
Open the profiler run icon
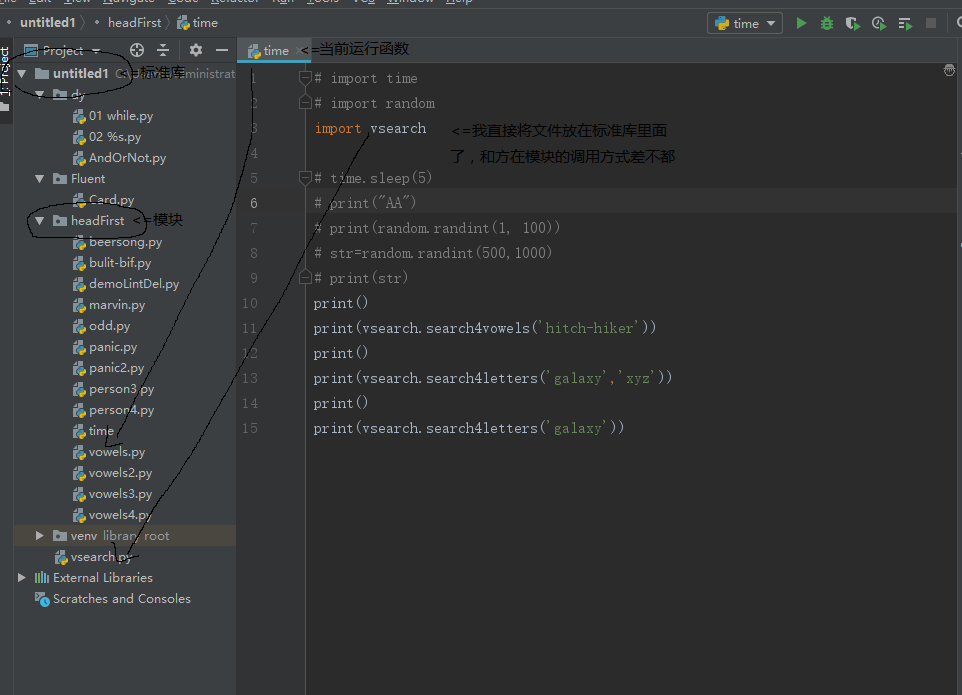click(x=879, y=23)
